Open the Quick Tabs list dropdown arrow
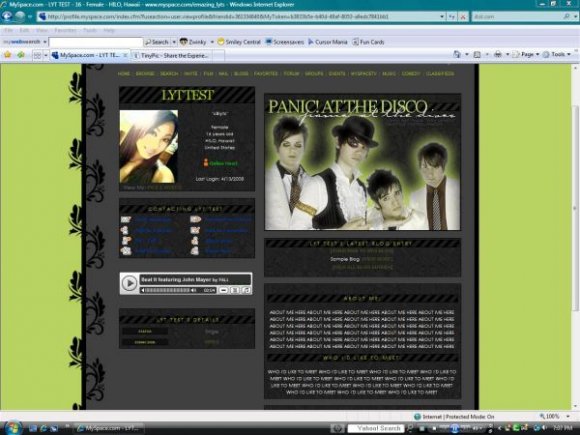 pyautogui.click(x=46, y=55)
